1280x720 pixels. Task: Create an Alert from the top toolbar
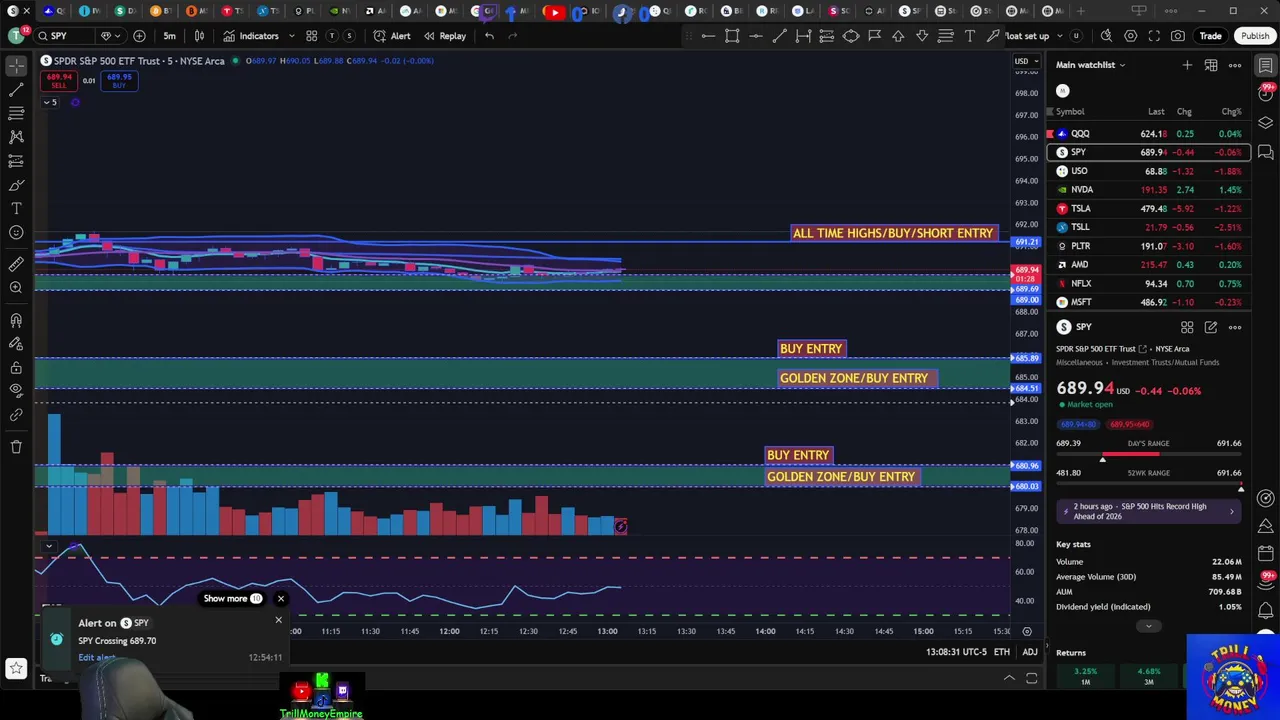pyautogui.click(x=392, y=36)
